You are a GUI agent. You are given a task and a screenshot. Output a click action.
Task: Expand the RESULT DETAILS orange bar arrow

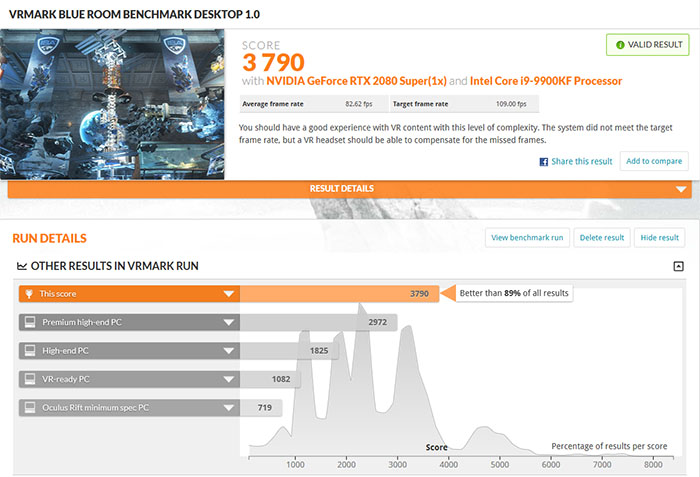pos(681,189)
